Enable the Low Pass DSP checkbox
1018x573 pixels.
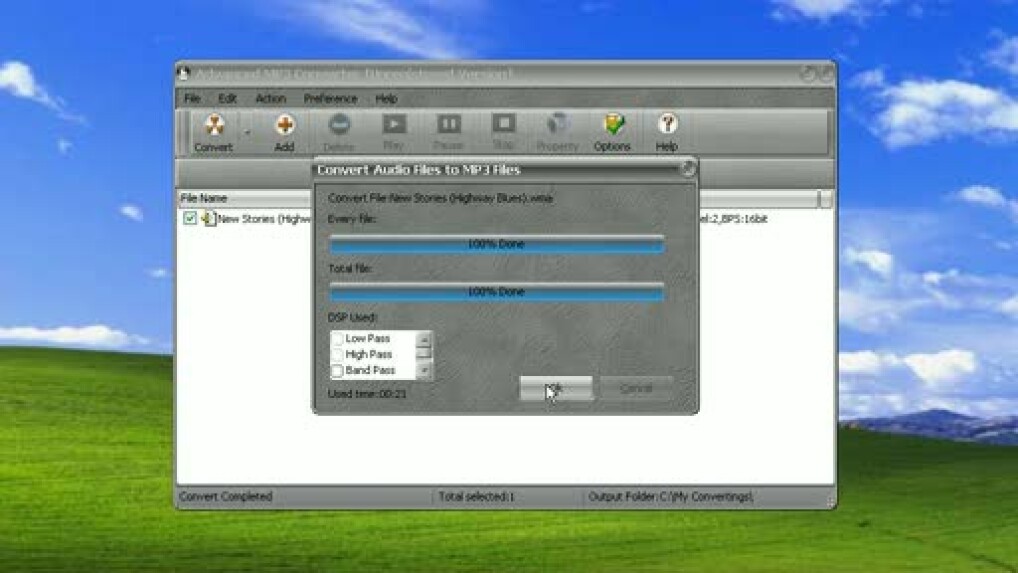pos(338,339)
